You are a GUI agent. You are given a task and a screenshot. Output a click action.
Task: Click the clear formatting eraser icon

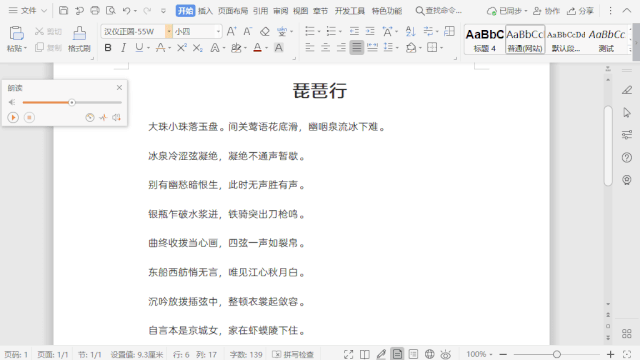pyautogui.click(x=265, y=31)
